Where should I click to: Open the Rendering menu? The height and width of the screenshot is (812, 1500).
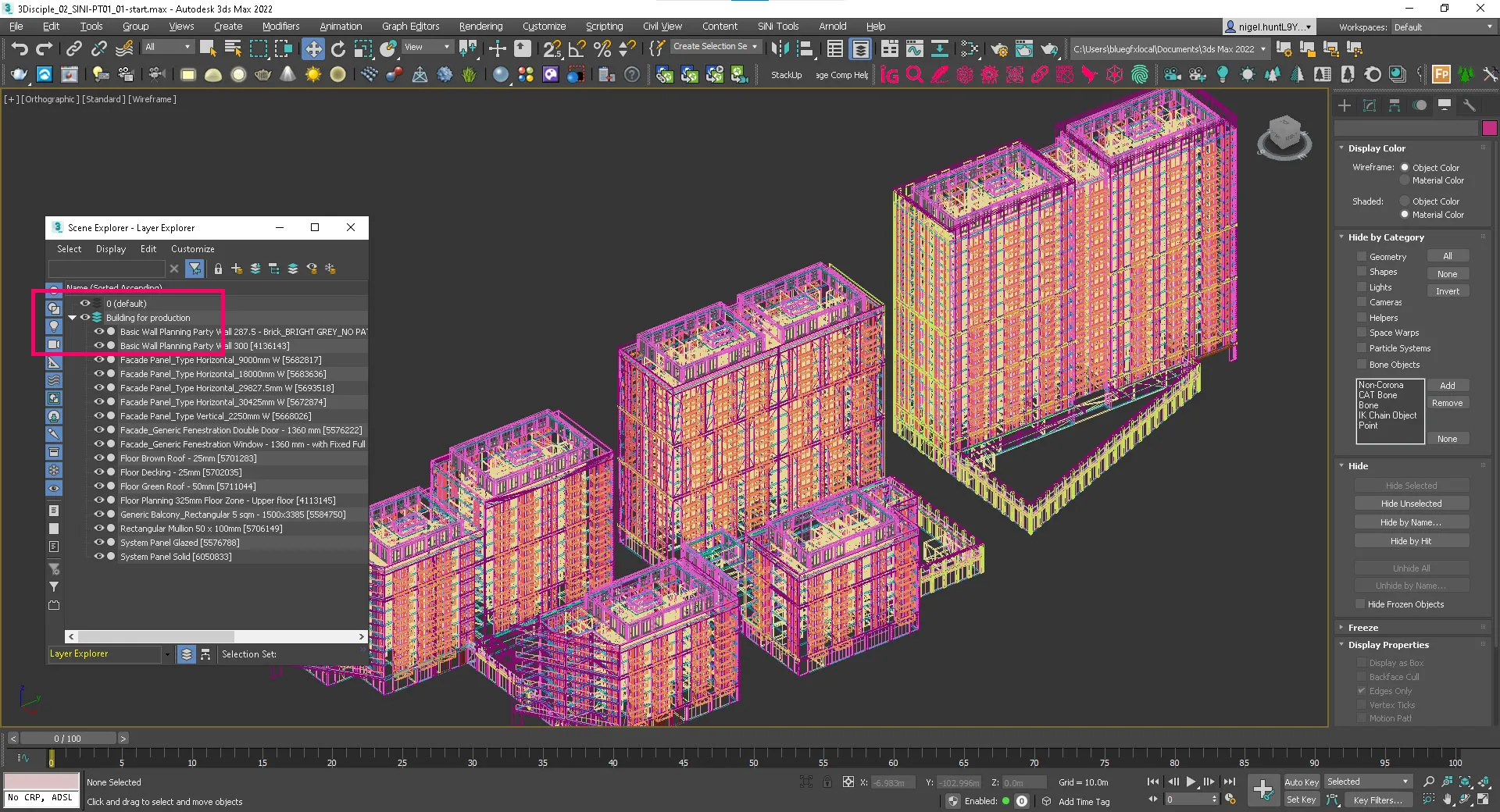(x=480, y=26)
